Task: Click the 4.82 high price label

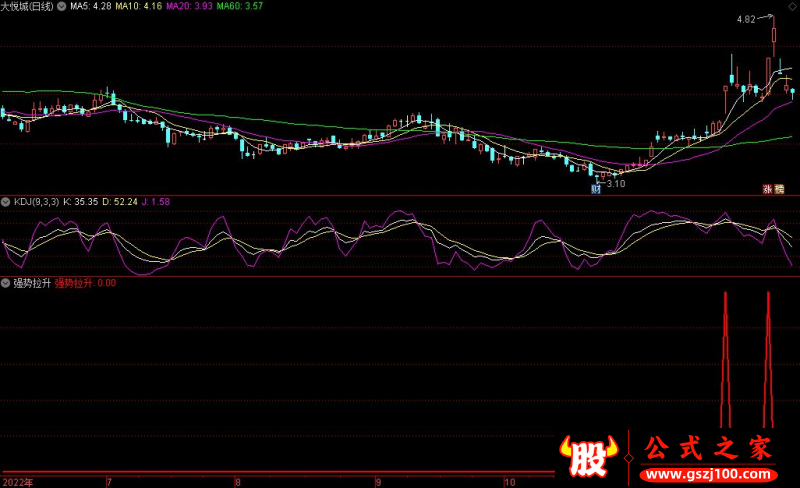Action: pos(746,19)
